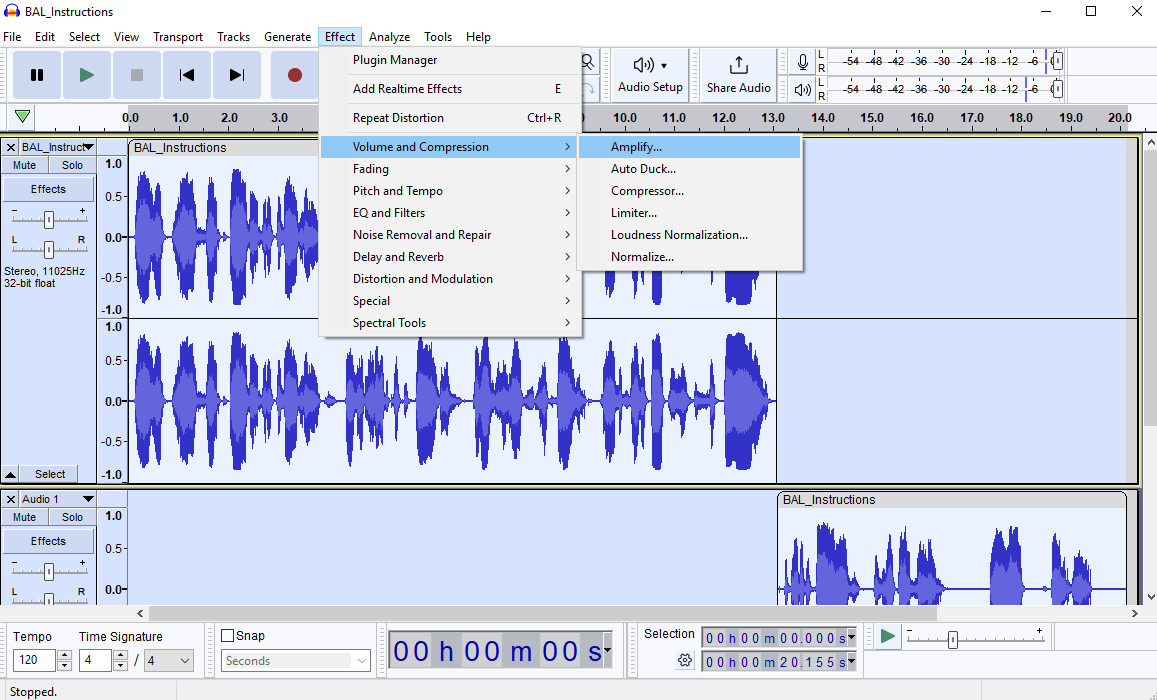Solo the BAL_Instructions track
Screen dimensions: 1157x700
click(73, 165)
